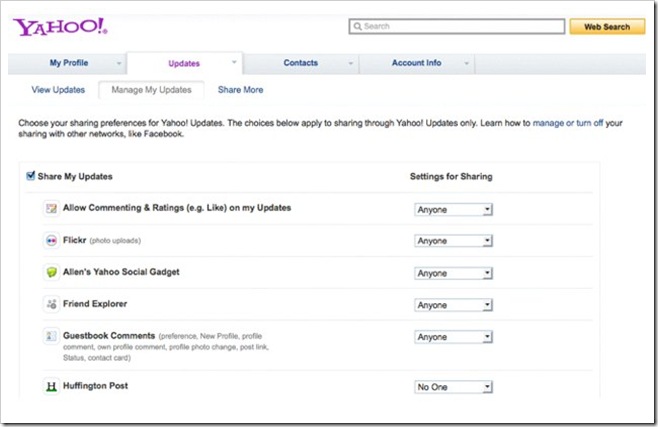Switch to the My Profile tab
The image size is (658, 427).
pyautogui.click(x=69, y=63)
